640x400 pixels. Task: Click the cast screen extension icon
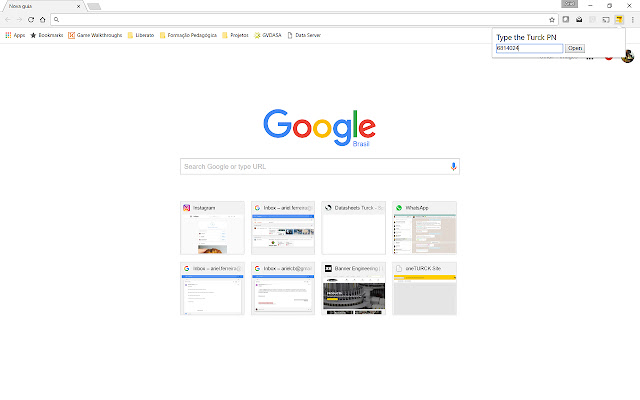click(x=606, y=20)
